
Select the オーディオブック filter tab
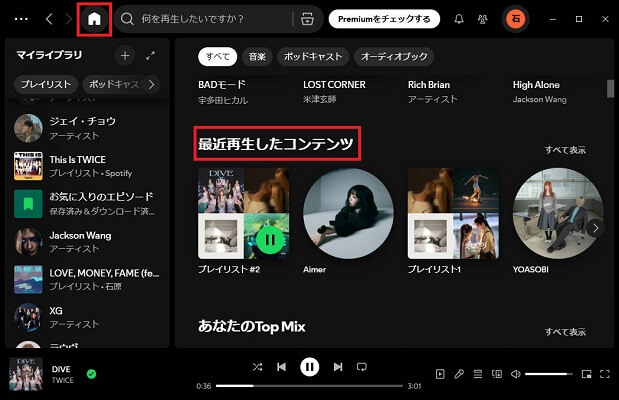(394, 56)
